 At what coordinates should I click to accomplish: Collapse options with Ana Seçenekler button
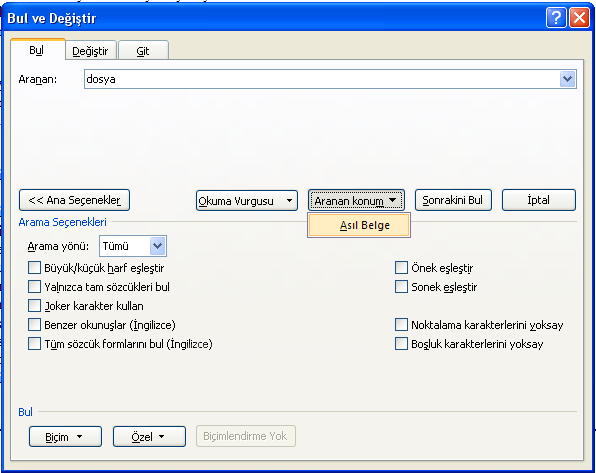pyautogui.click(x=74, y=200)
